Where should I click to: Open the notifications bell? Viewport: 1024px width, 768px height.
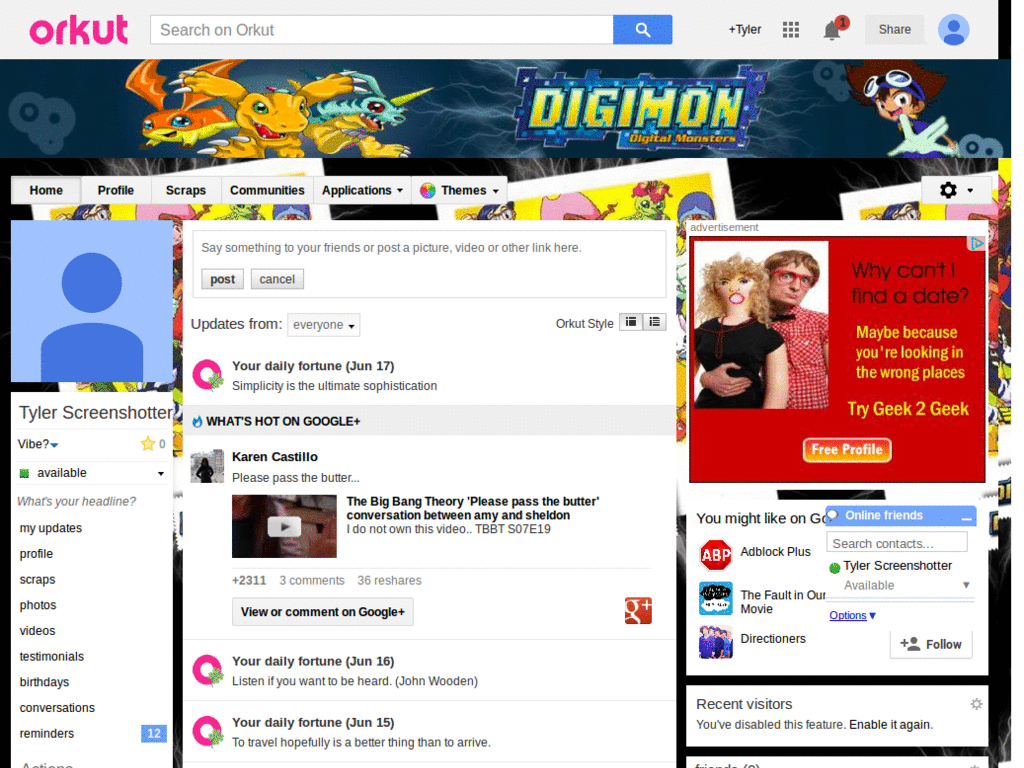point(831,30)
